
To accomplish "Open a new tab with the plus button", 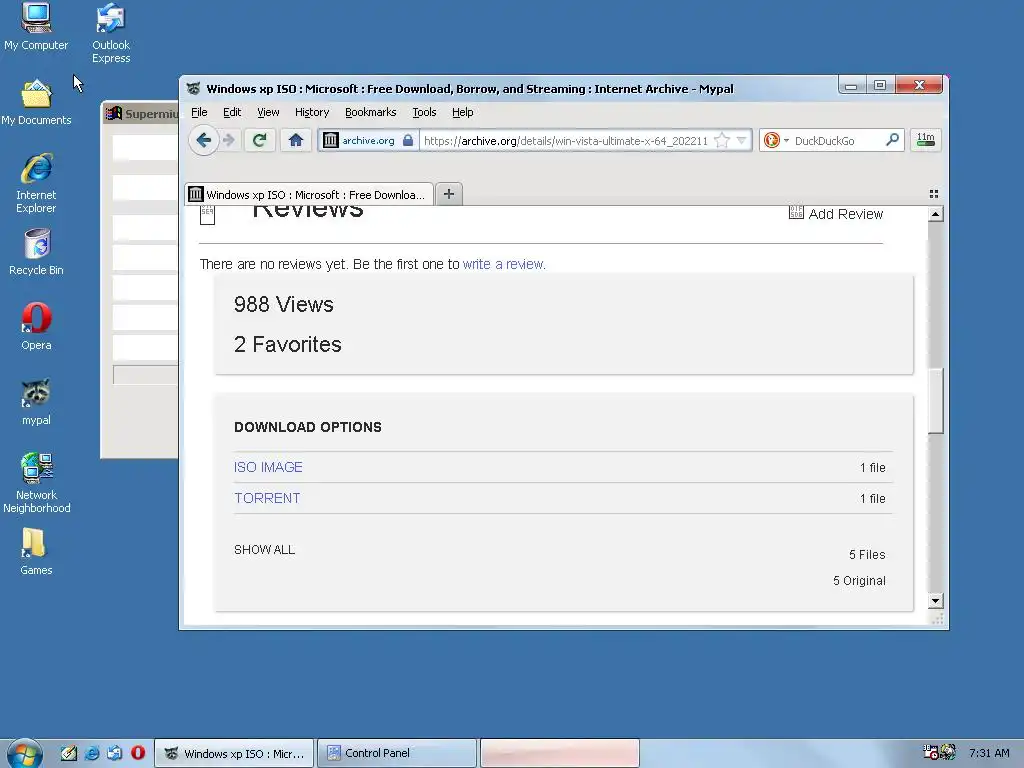I will pyautogui.click(x=449, y=194).
